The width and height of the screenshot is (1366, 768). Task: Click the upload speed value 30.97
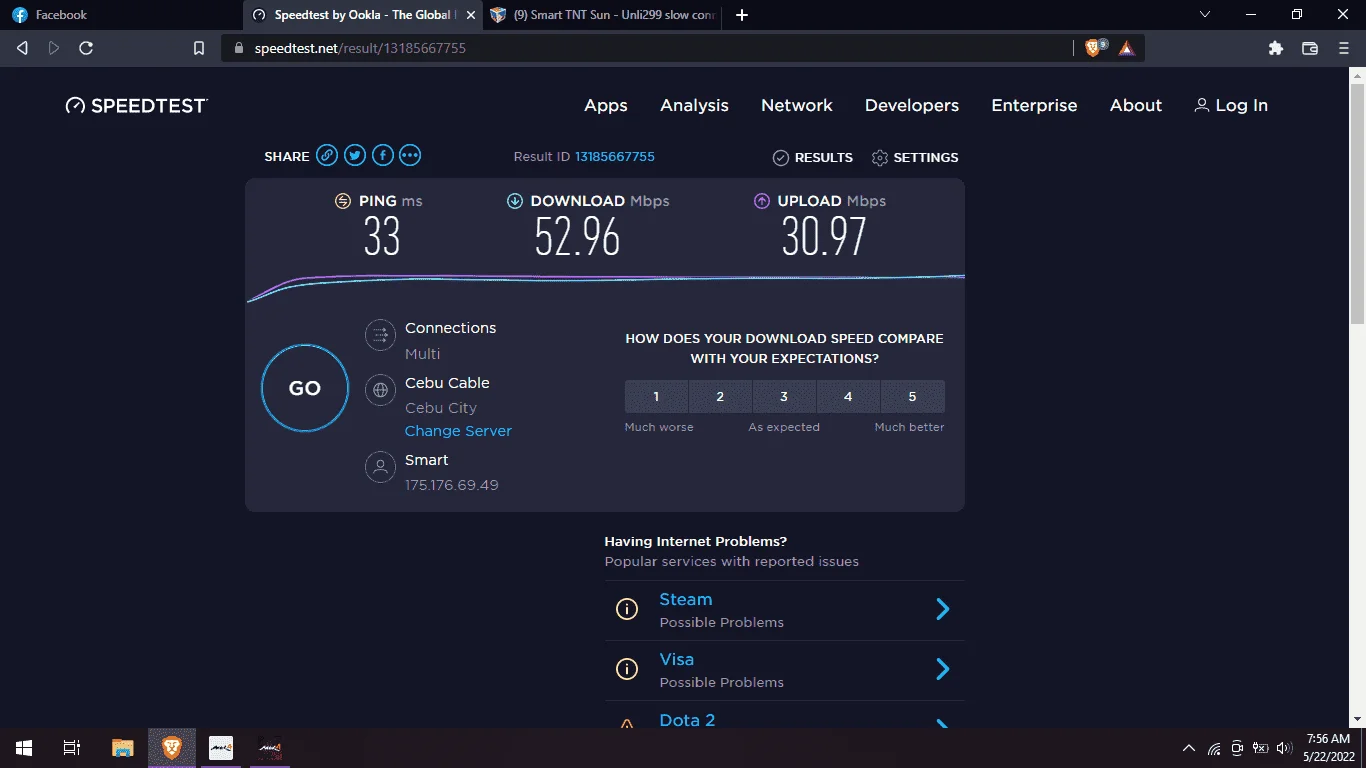click(824, 238)
